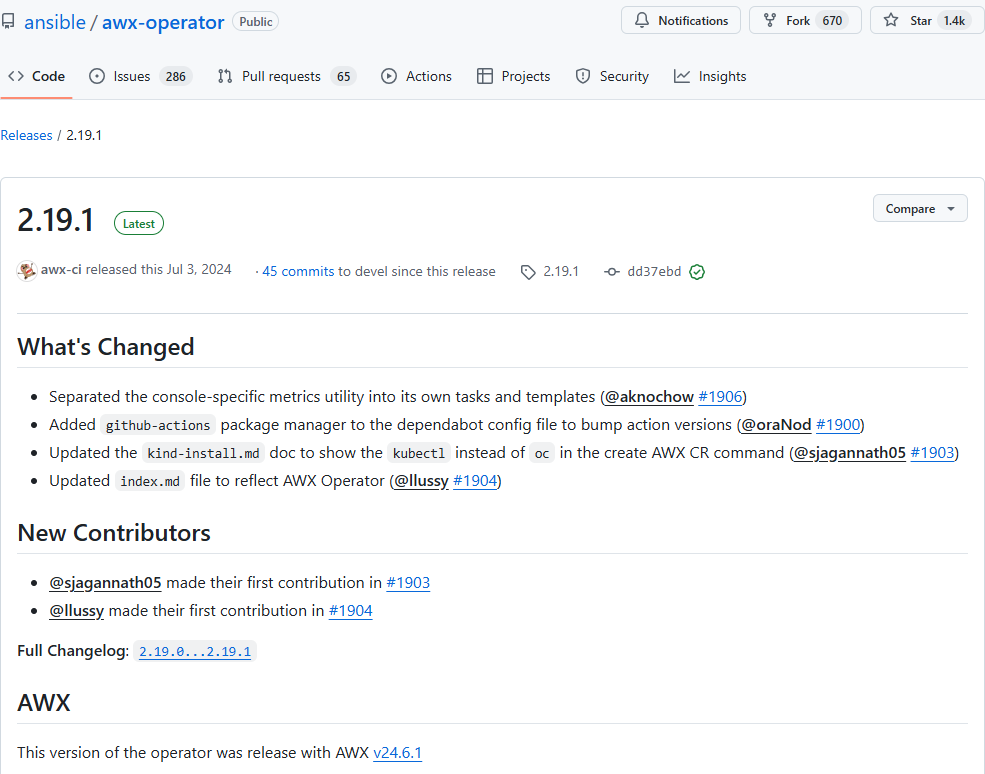Click the Notifications button label

[x=693, y=21]
